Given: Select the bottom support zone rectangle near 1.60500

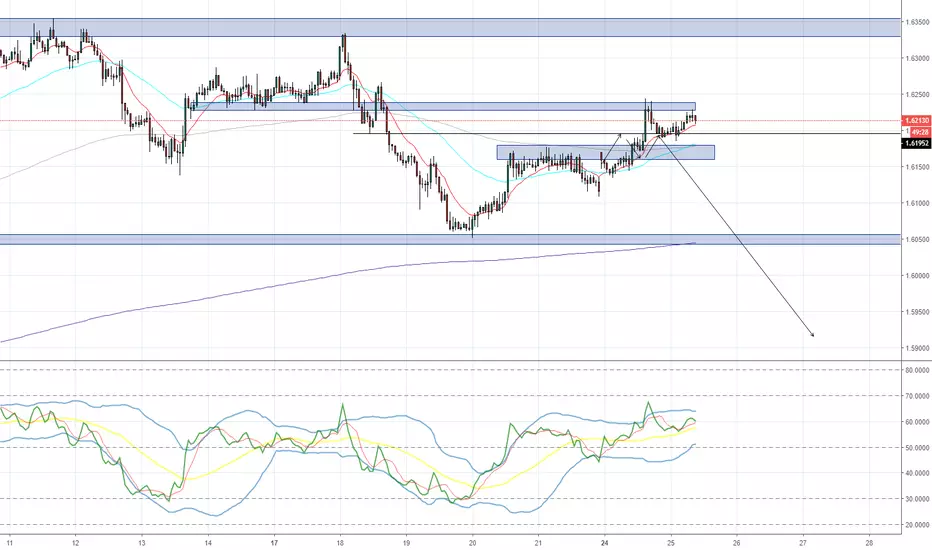Looking at the screenshot, I should (x=450, y=240).
